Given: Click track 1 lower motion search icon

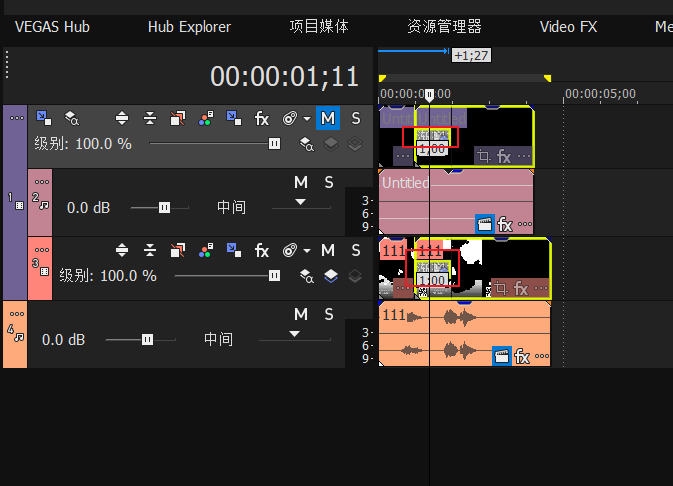Looking at the screenshot, I should (x=306, y=144).
